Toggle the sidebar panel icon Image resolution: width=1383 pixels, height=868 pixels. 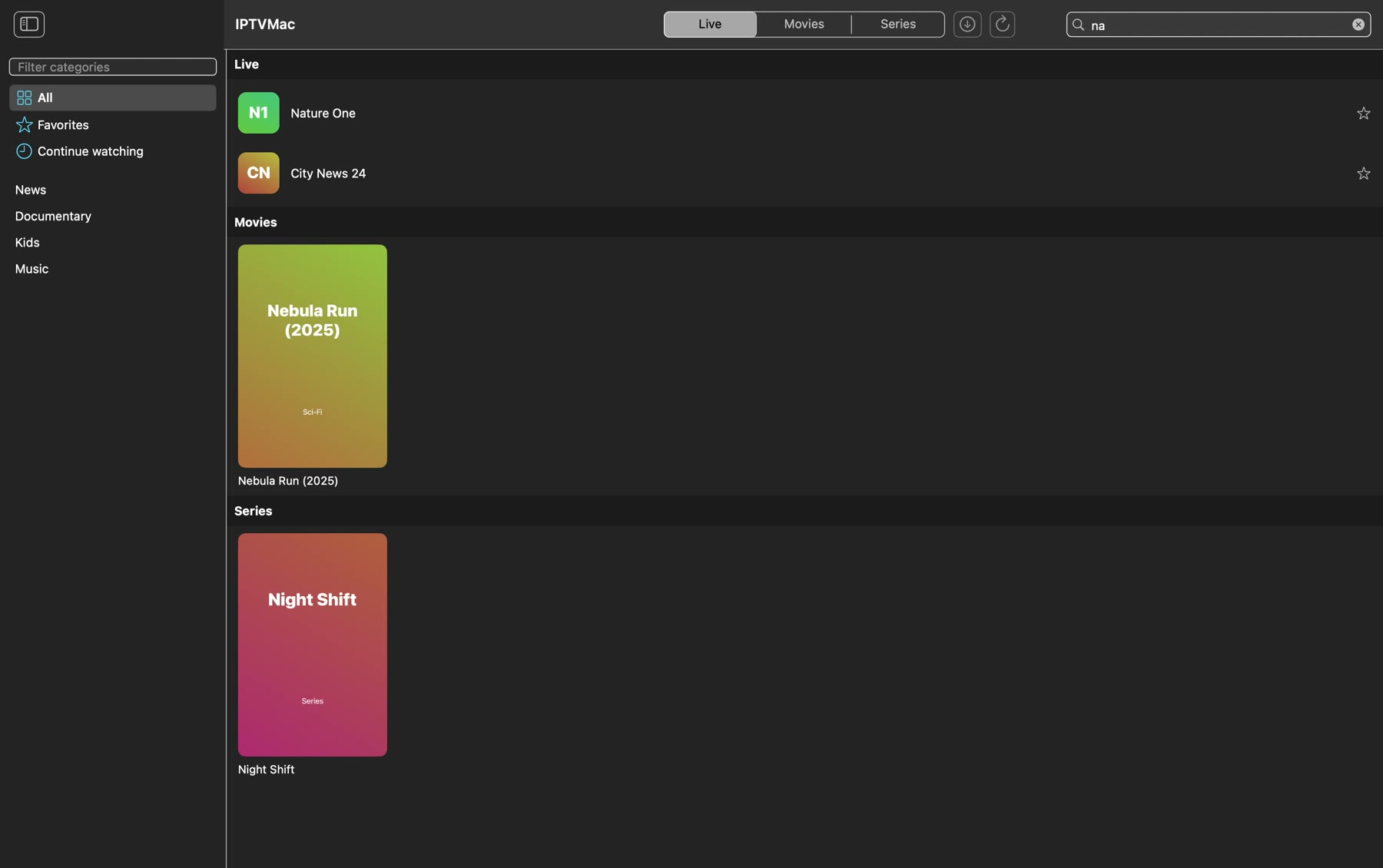29,25
